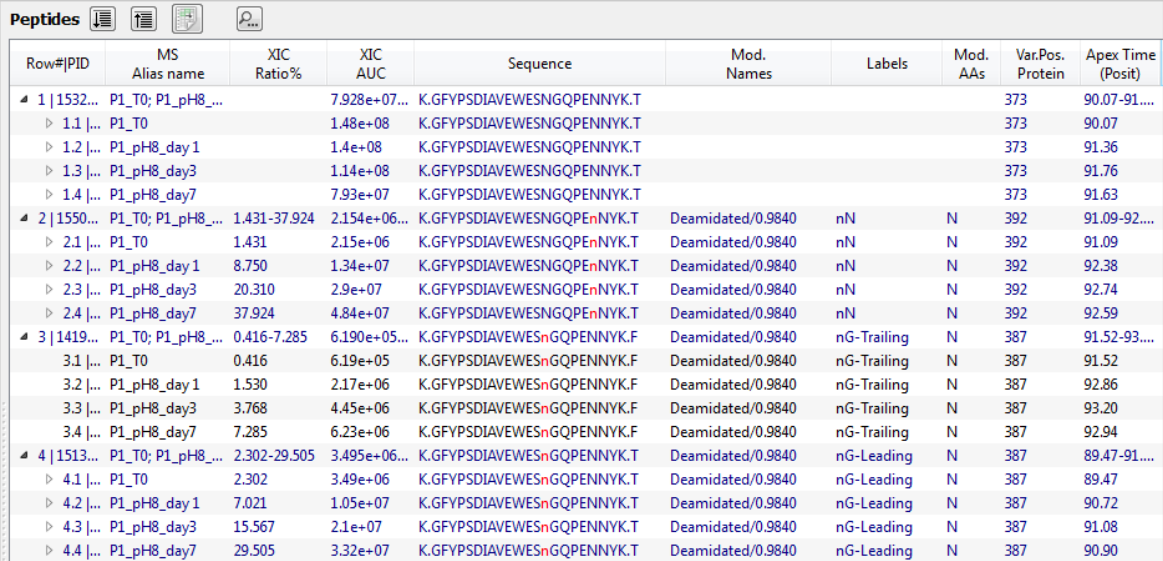Image resolution: width=1163 pixels, height=561 pixels.
Task: Select sequence cell in row 1.3
Action: tap(530, 171)
